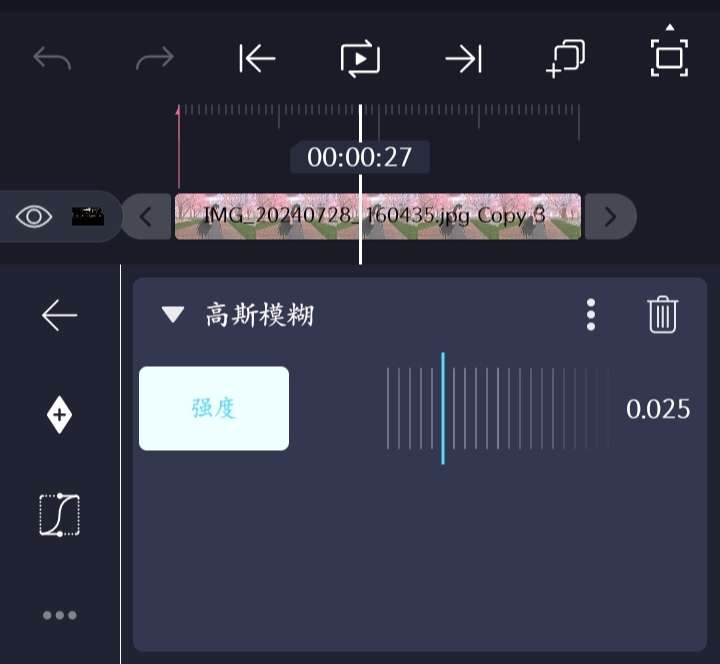Jump to the clip start
The height and width of the screenshot is (664, 720).
tap(257, 58)
